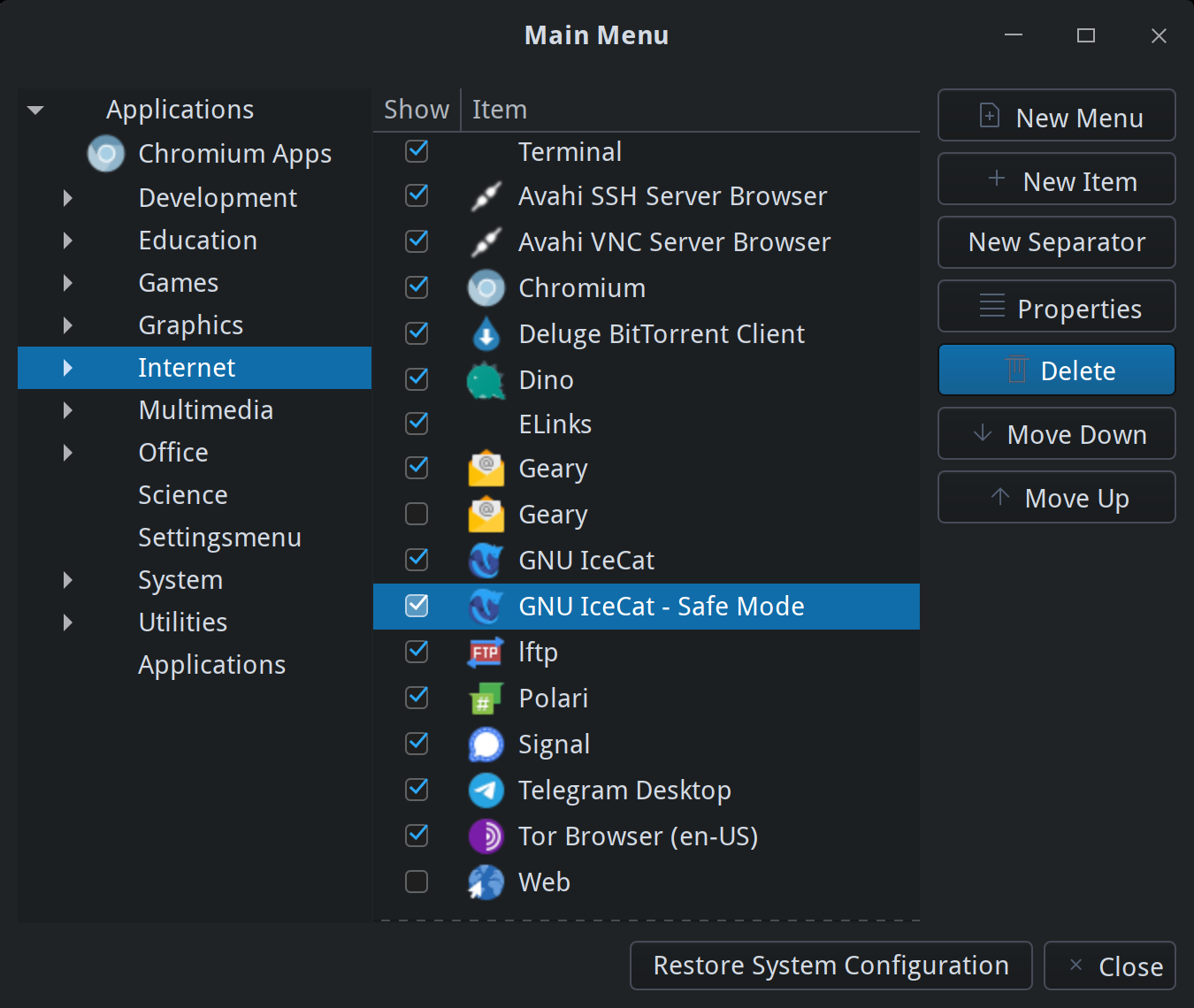Select the Deluge BitTorrent Client row text
Screen dimensions: 1194x1008
click(662, 334)
